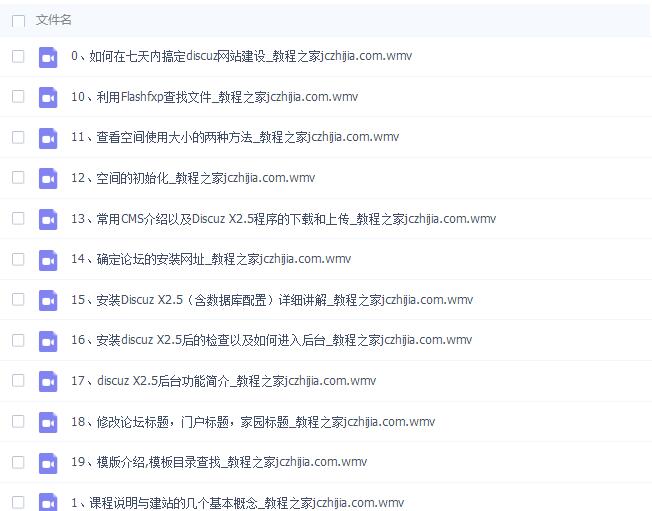Open file 10、利用Flashfxp查找文件_教程之家jczhijia.com.wmv
652x511 pixels.
214,96
